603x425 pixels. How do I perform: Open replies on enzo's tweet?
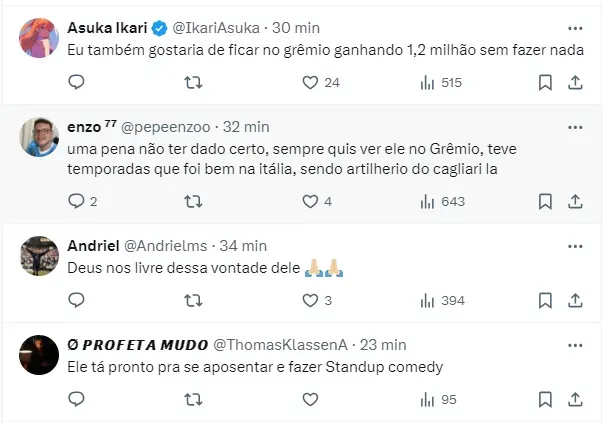tap(77, 201)
